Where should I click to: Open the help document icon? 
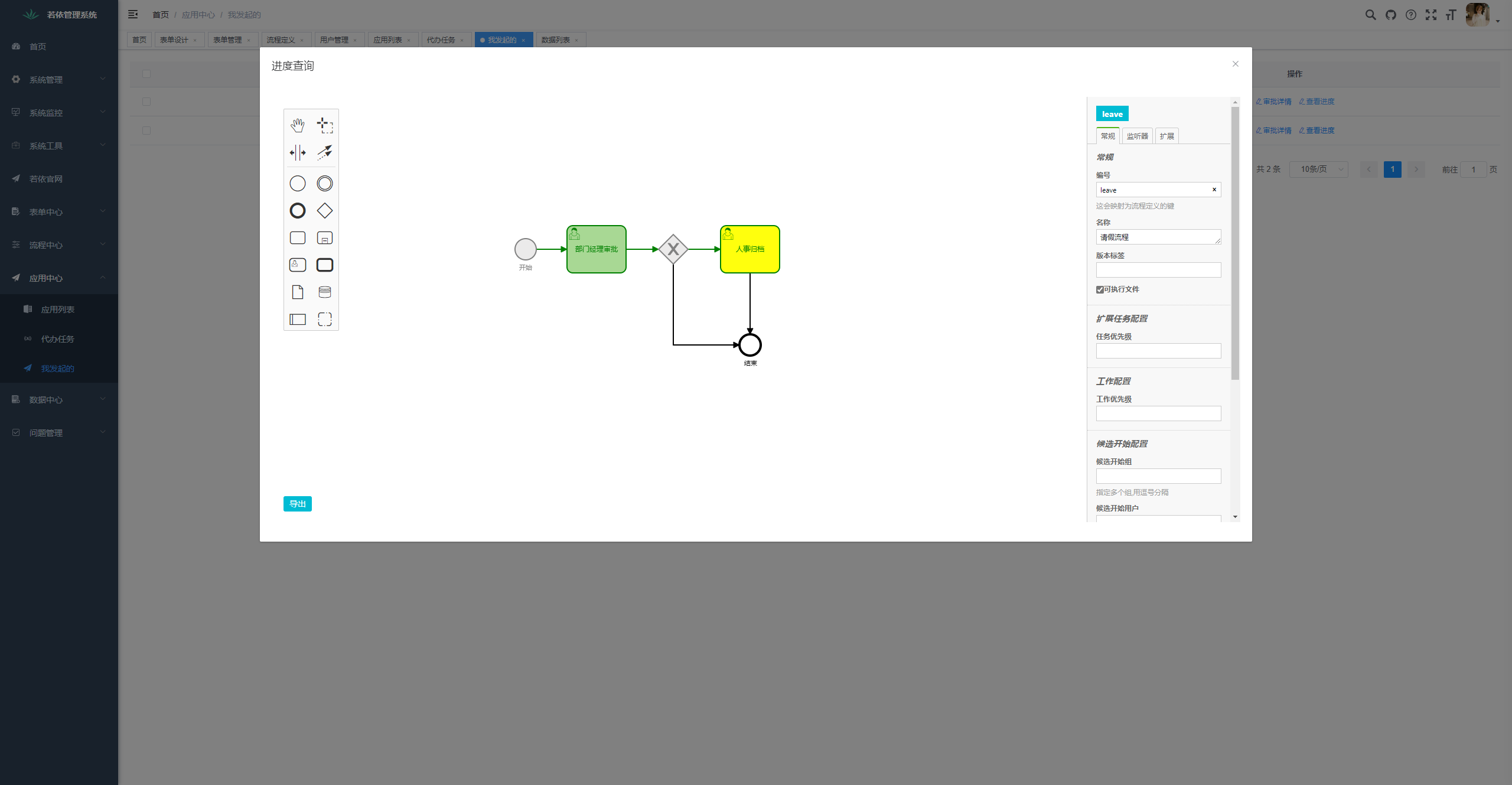click(1411, 15)
